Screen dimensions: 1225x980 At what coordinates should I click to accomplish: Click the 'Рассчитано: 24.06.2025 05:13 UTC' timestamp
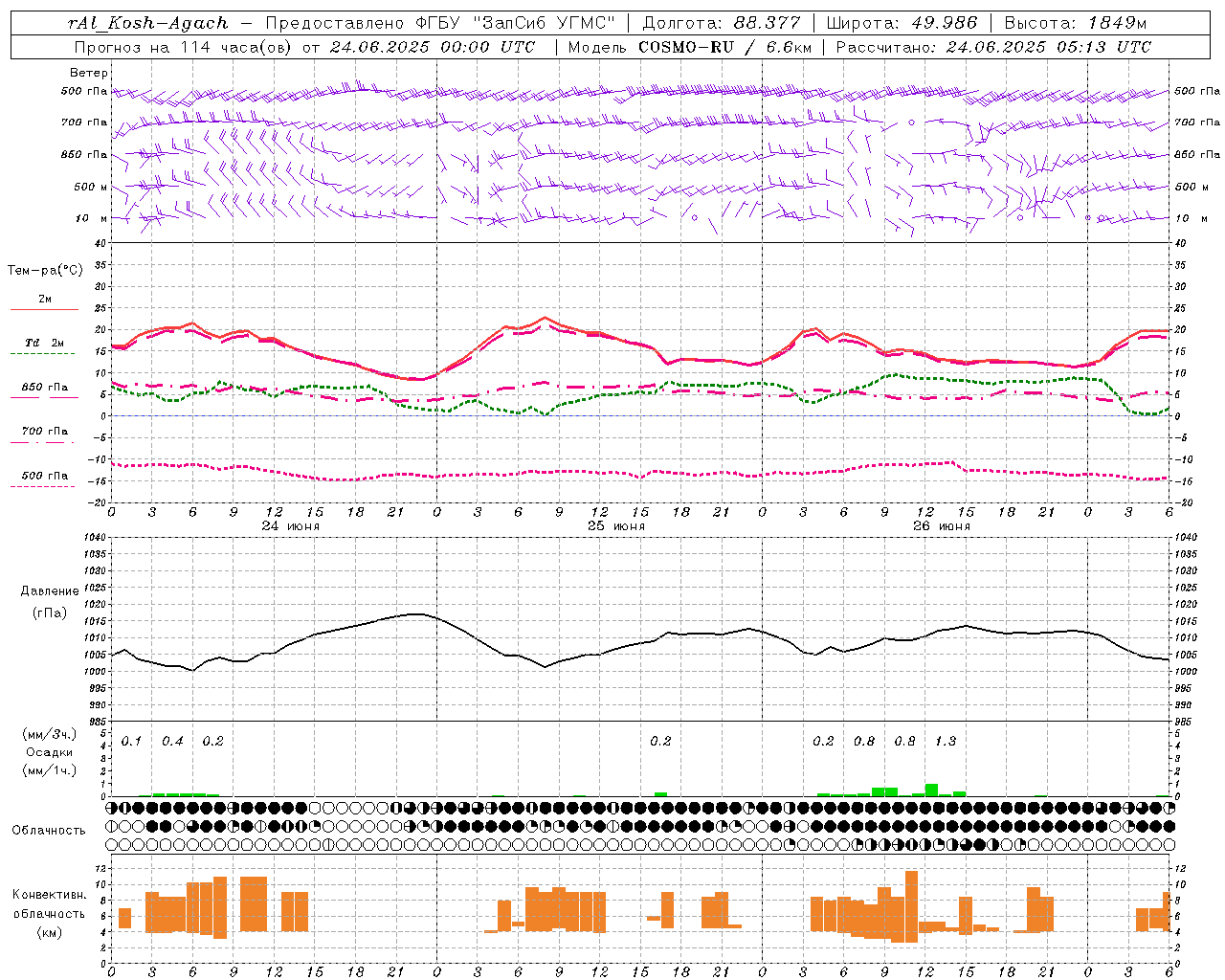coord(993,47)
